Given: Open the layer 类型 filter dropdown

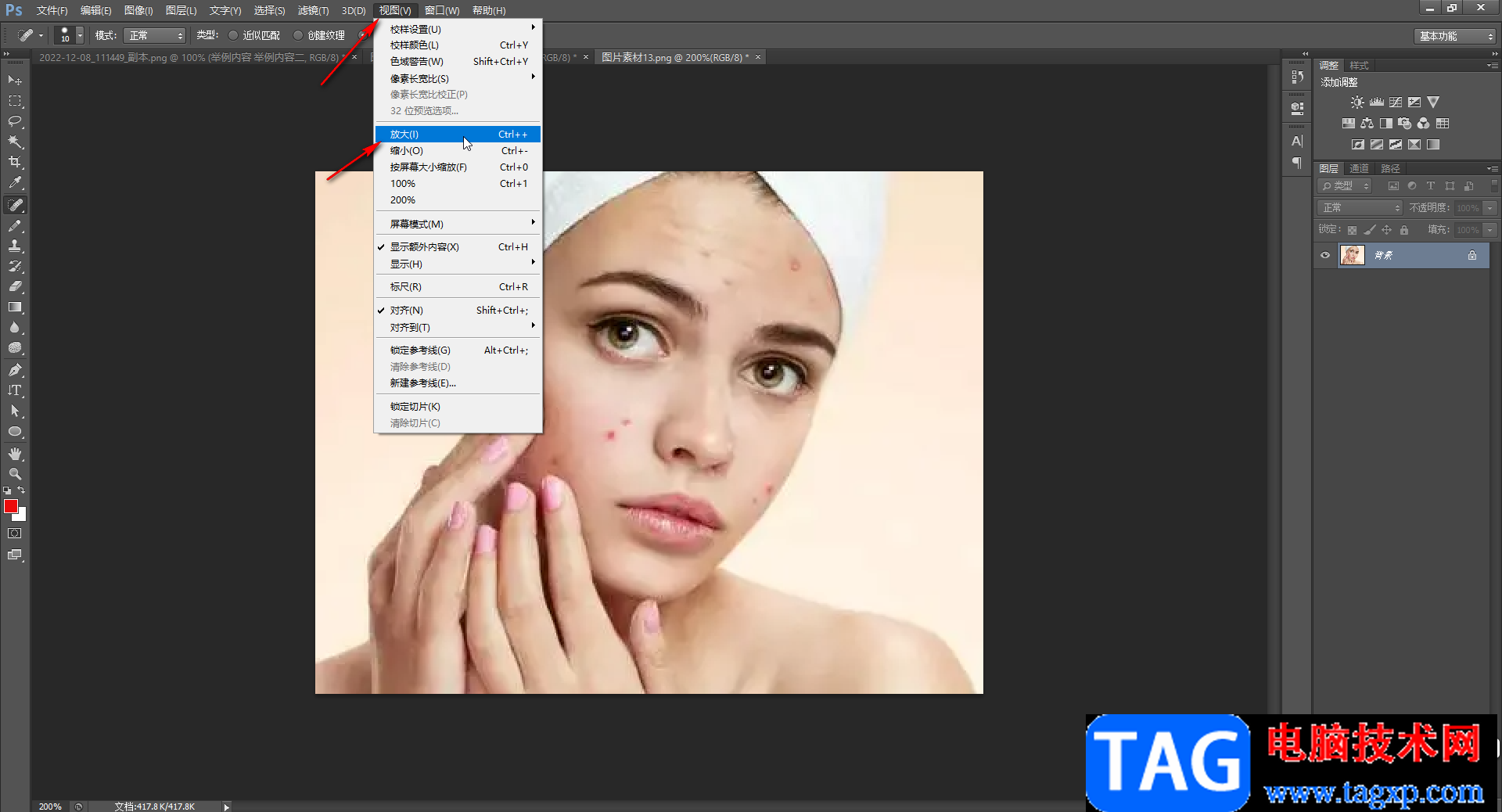Looking at the screenshot, I should click(1346, 186).
